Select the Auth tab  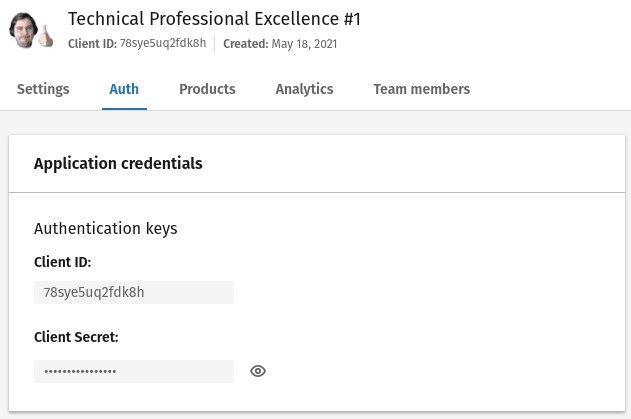click(x=124, y=89)
